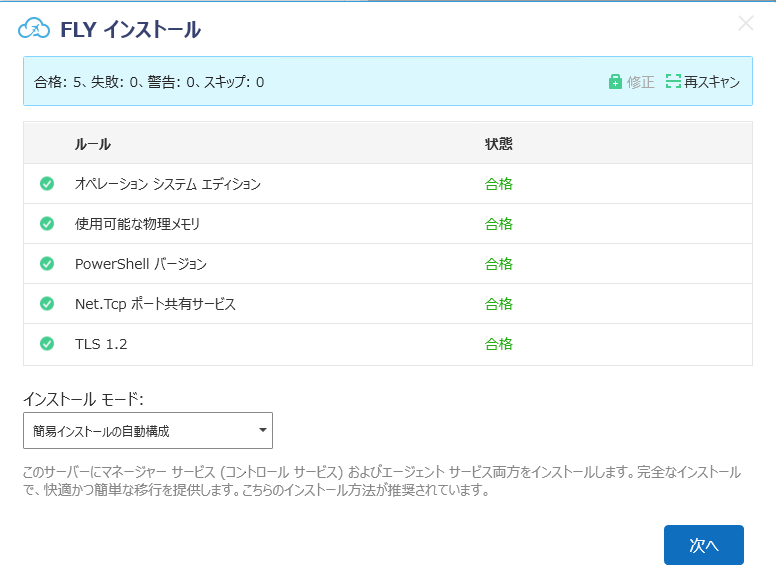Screen dimensions: 776x577
Task: Open the インストール モード dropdown
Action: pos(148,431)
